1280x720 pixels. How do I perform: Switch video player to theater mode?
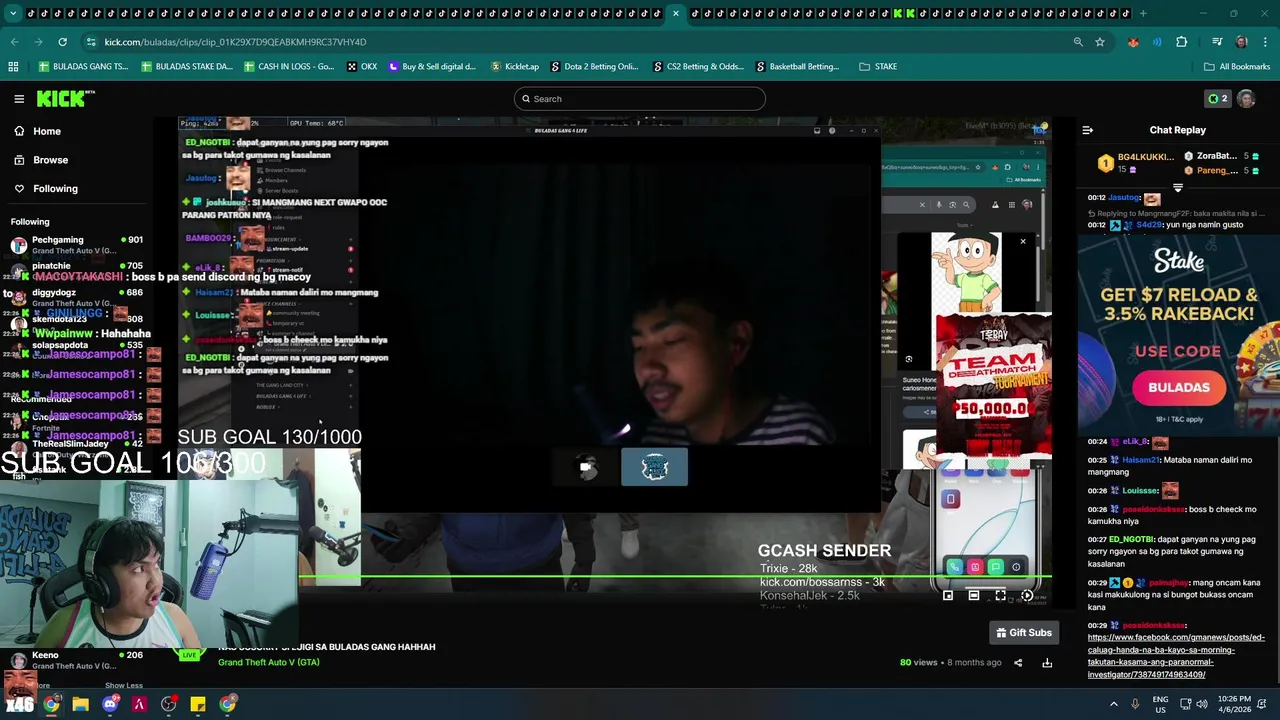click(974, 595)
